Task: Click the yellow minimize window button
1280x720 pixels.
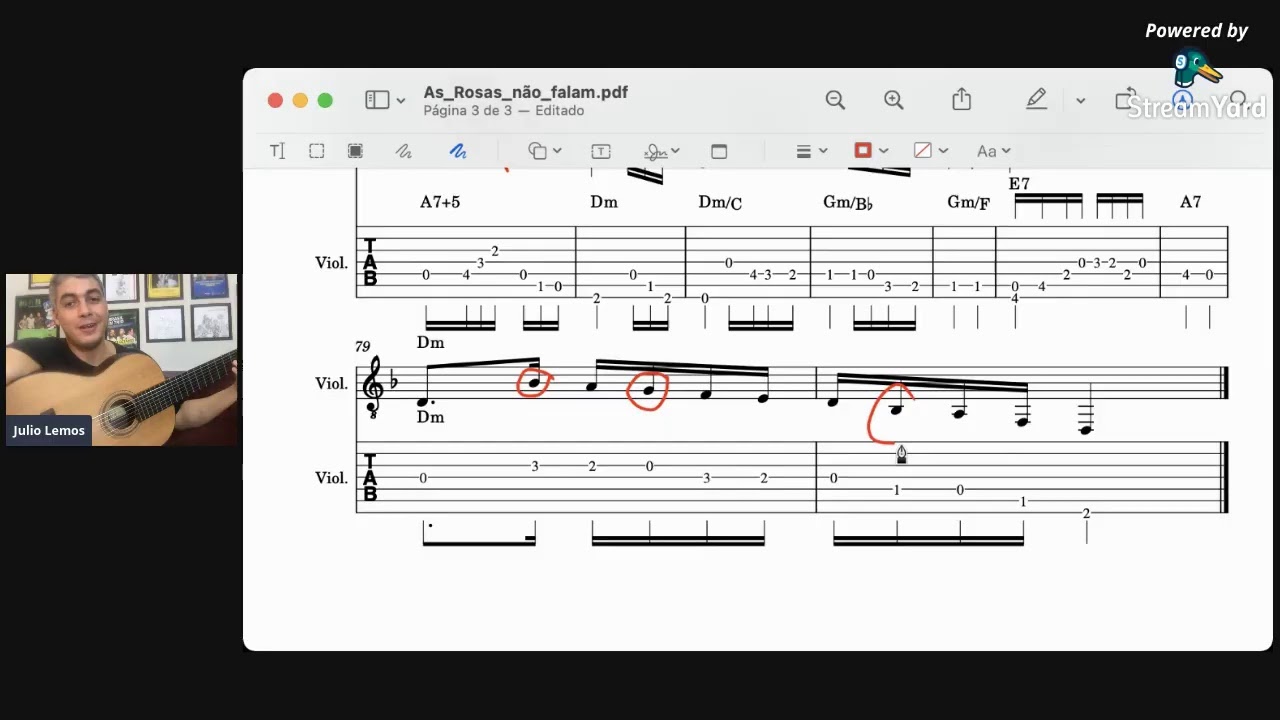Action: click(x=300, y=100)
